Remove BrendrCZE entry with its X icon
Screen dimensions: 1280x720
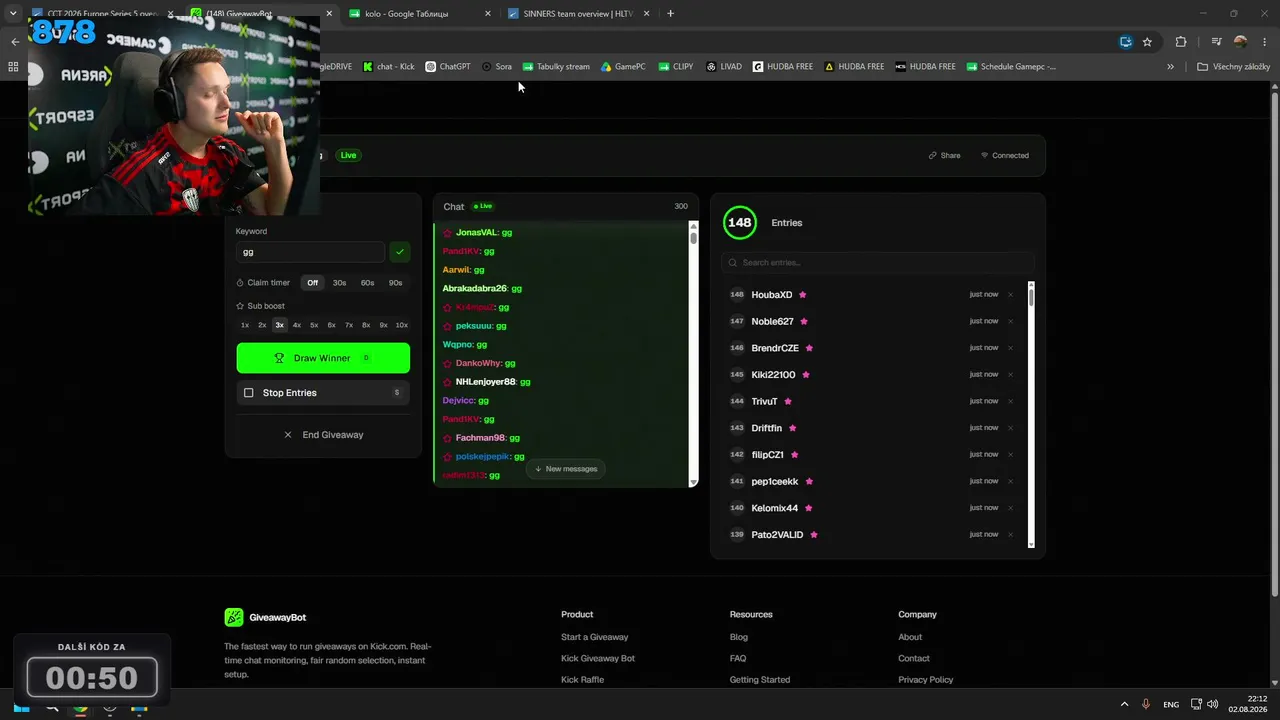[x=1010, y=348]
